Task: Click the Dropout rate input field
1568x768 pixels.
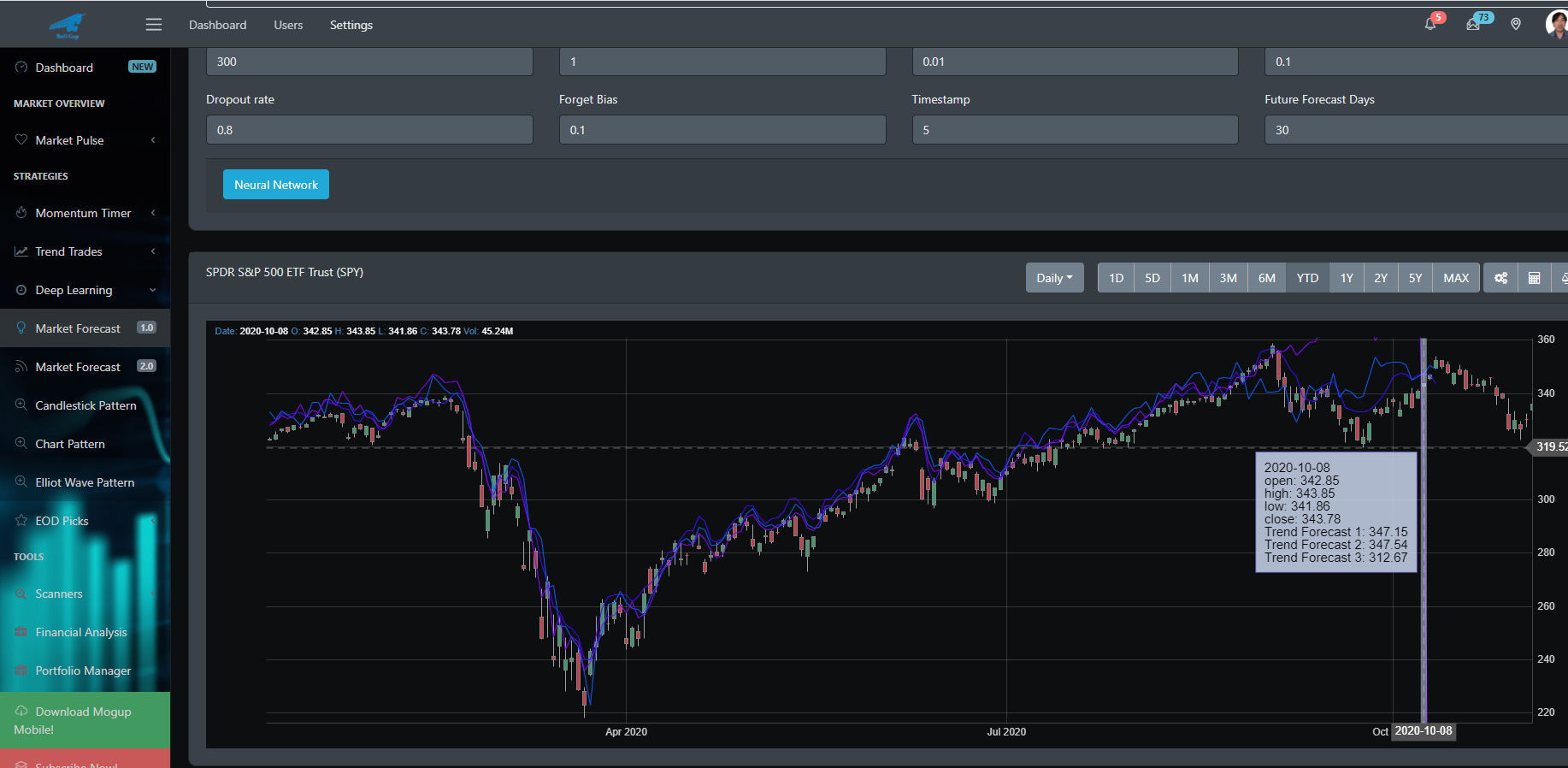Action: tap(369, 130)
